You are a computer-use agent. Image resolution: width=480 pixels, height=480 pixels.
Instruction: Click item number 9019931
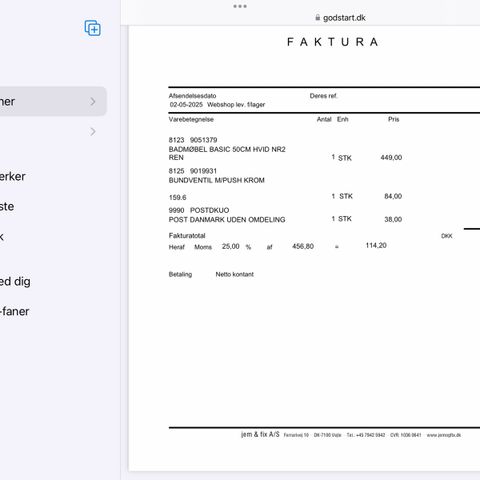click(x=203, y=171)
